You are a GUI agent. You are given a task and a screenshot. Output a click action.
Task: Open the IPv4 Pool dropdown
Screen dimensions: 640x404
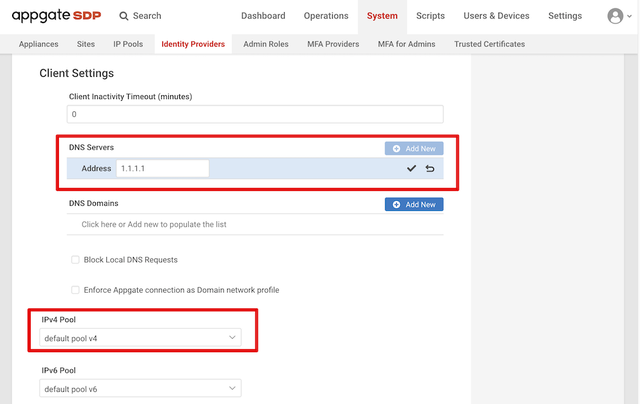coord(140,339)
